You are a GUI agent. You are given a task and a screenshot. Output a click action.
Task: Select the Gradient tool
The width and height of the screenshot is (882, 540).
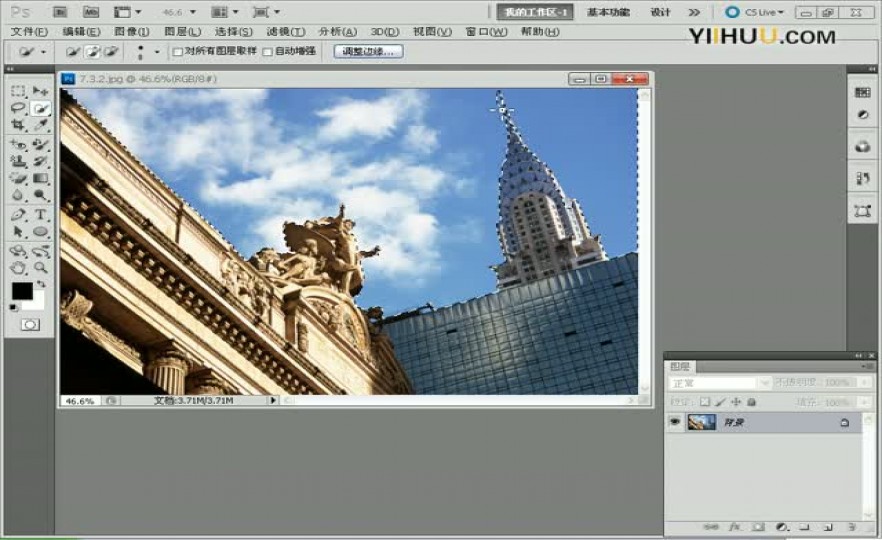(x=40, y=178)
